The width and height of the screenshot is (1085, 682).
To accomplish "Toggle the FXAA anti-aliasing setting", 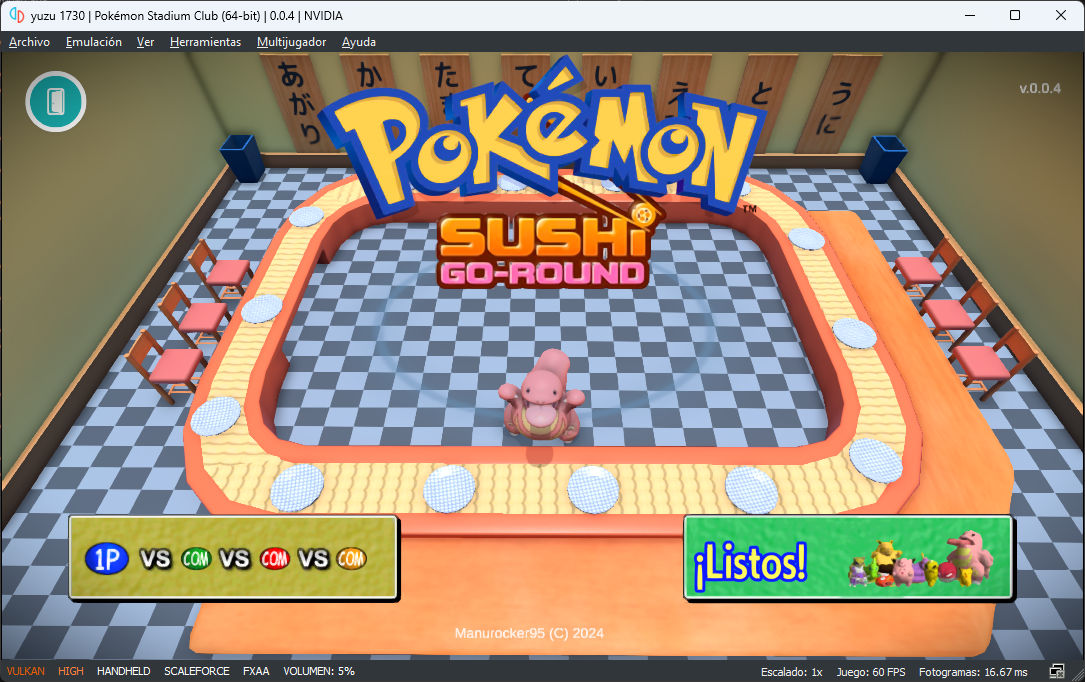I will pos(256,672).
